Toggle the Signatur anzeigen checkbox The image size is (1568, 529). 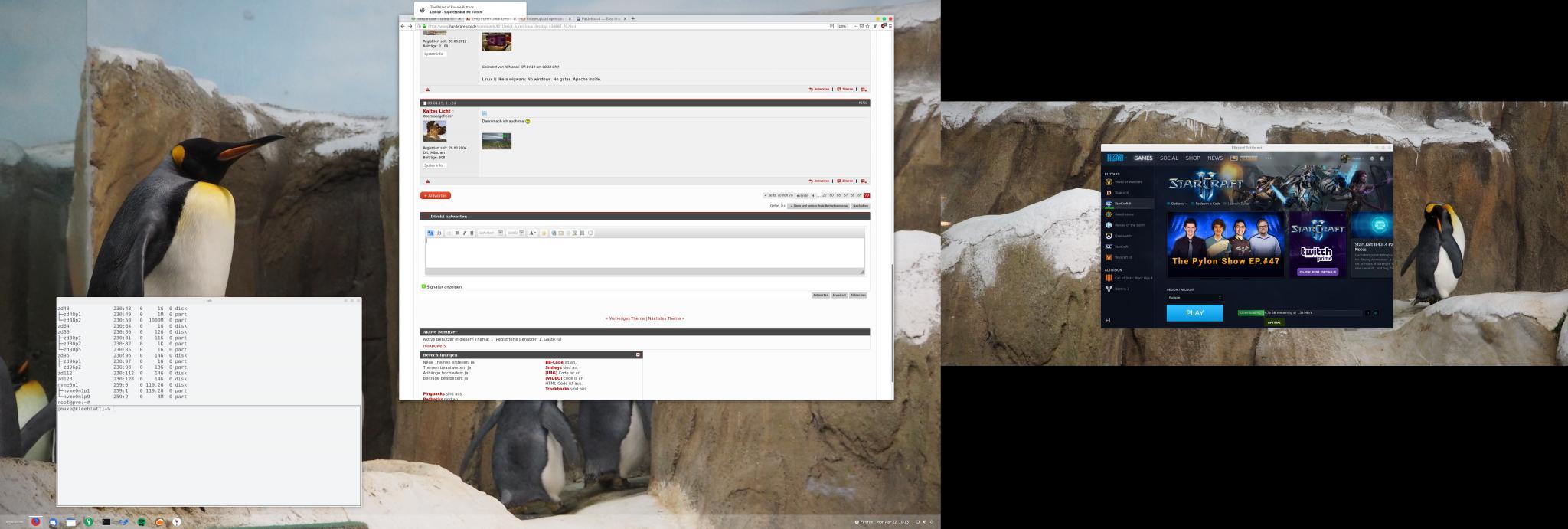(423, 286)
